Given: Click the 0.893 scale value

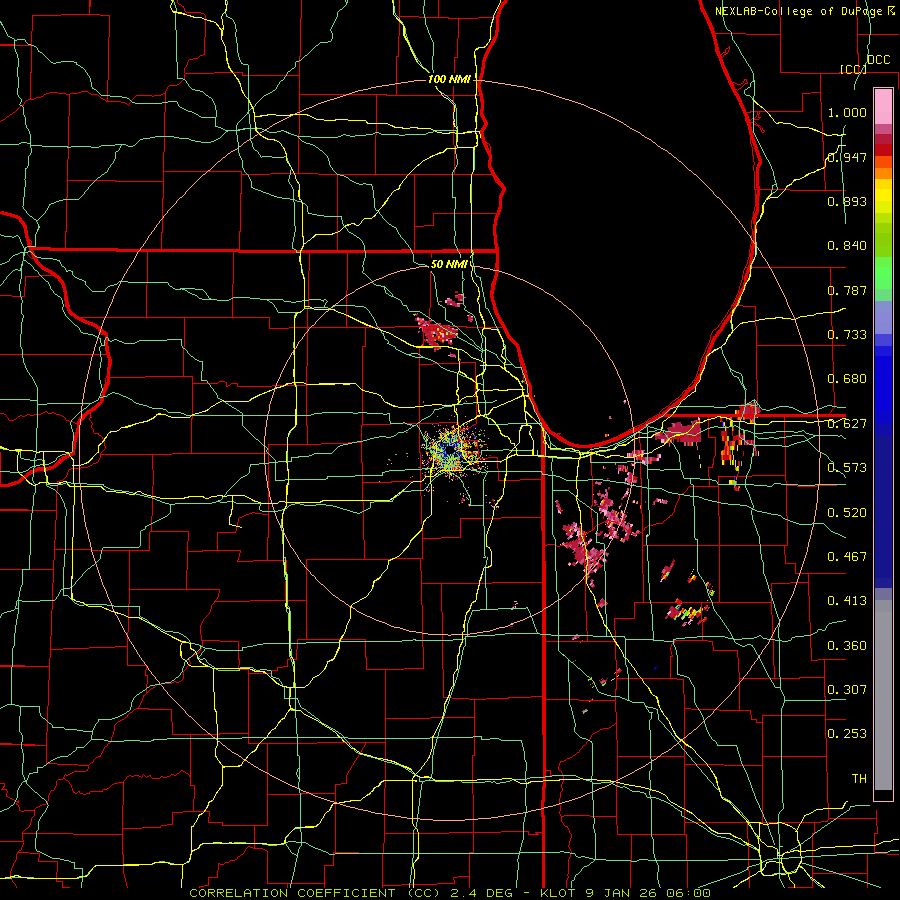Looking at the screenshot, I should pyautogui.click(x=847, y=201).
